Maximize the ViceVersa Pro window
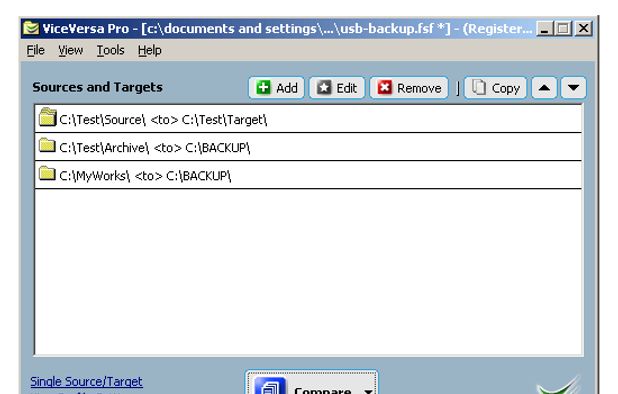 pyautogui.click(x=564, y=28)
